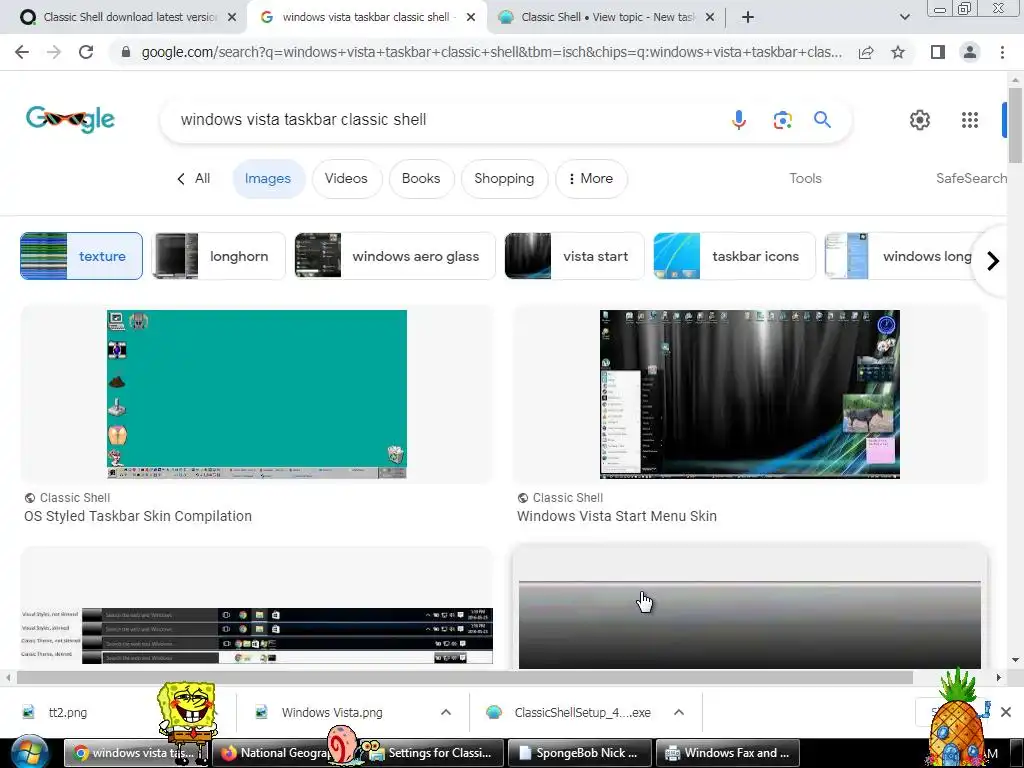Select the Books search tab
This screenshot has height=768, width=1024.
point(421,178)
